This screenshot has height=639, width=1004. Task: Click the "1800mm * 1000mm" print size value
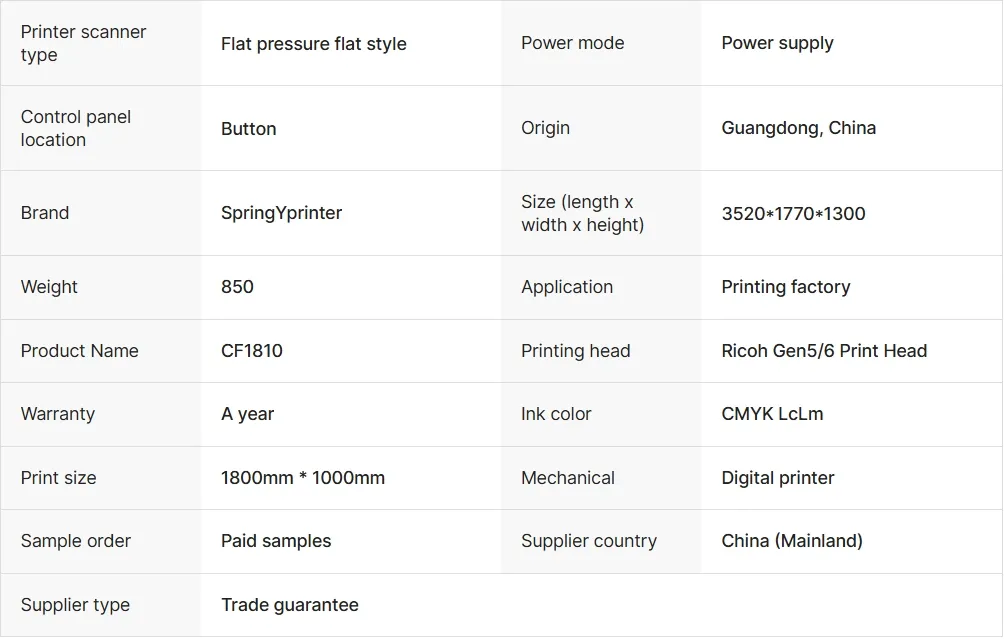coord(302,478)
